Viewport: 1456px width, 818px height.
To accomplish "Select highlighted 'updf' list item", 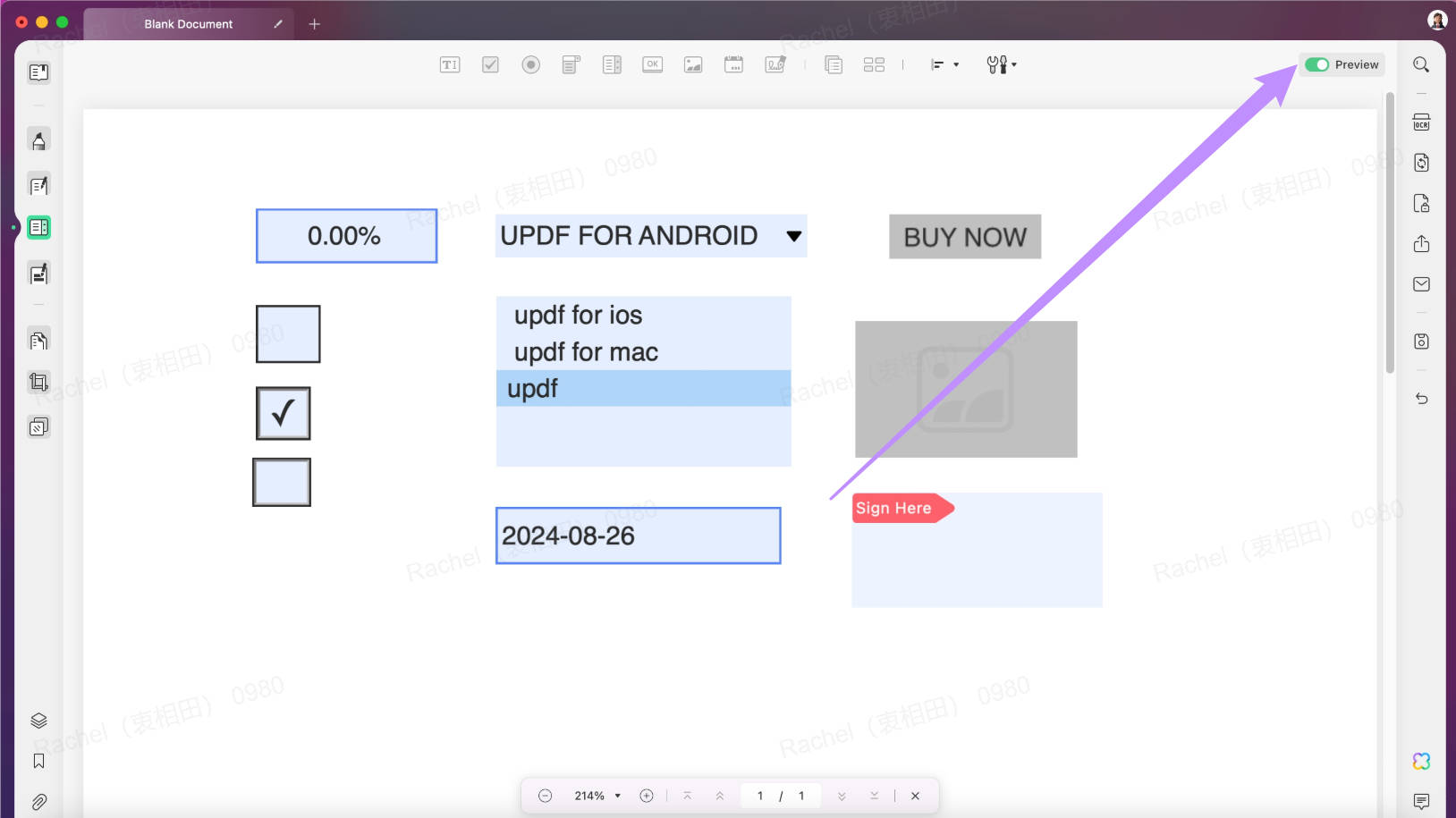I will coord(644,388).
